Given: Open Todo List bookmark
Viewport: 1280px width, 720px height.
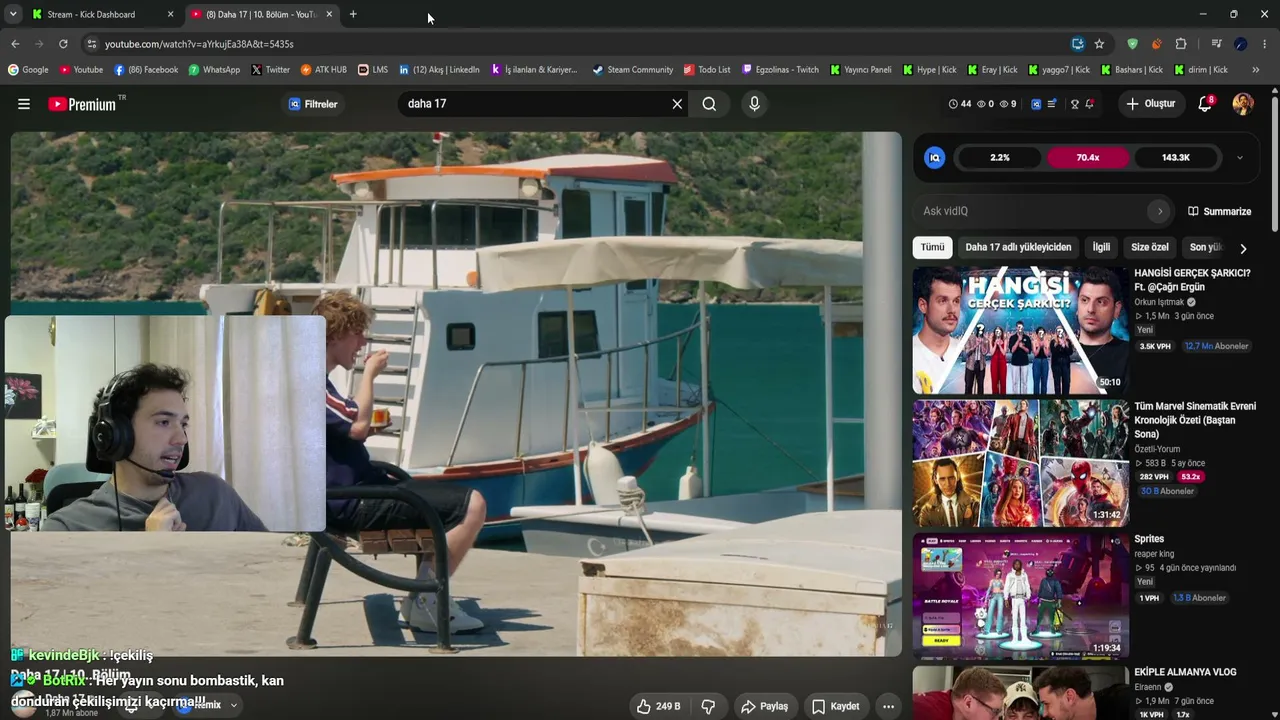Looking at the screenshot, I should point(707,70).
